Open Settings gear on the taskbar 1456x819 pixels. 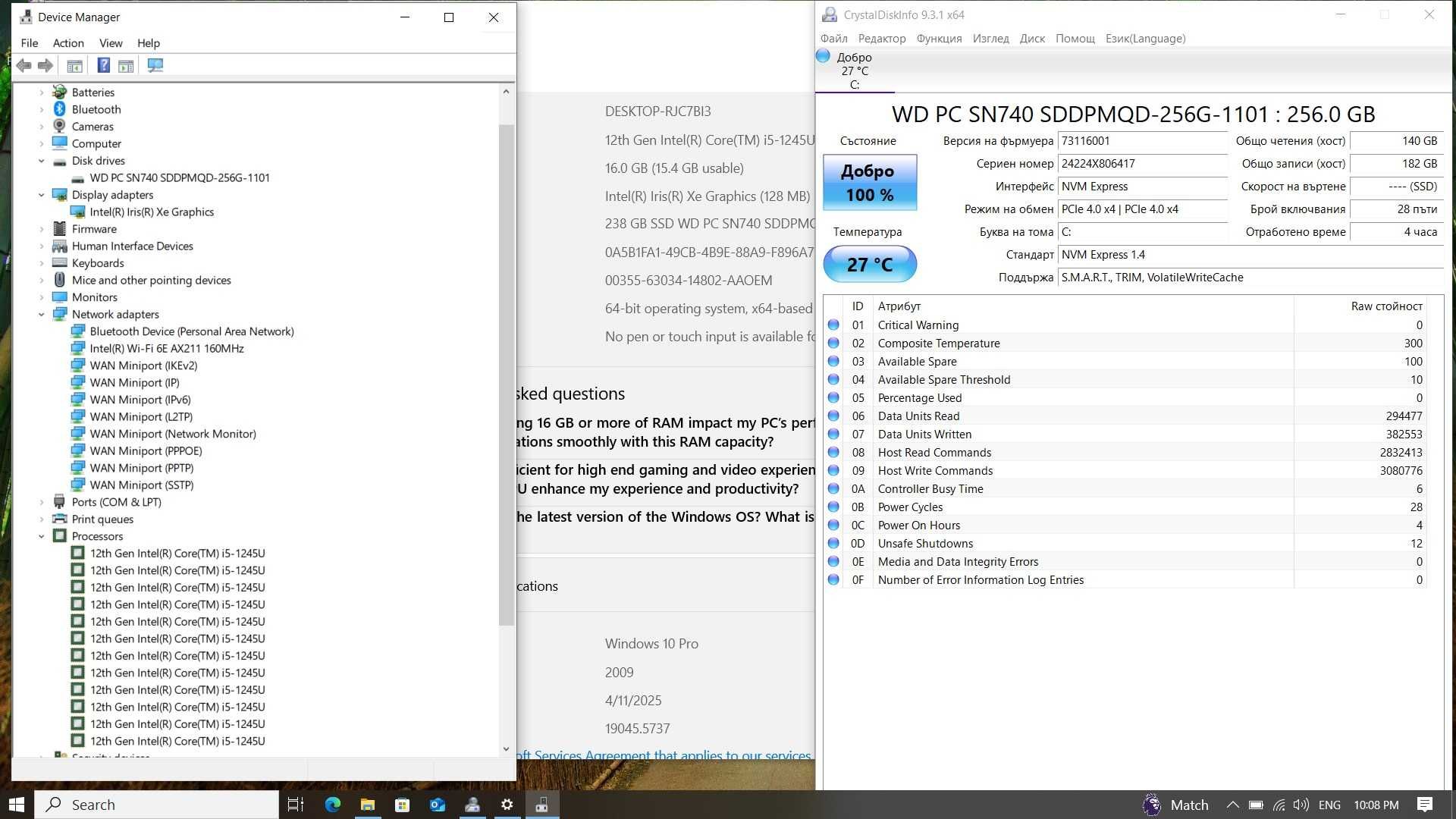click(507, 805)
